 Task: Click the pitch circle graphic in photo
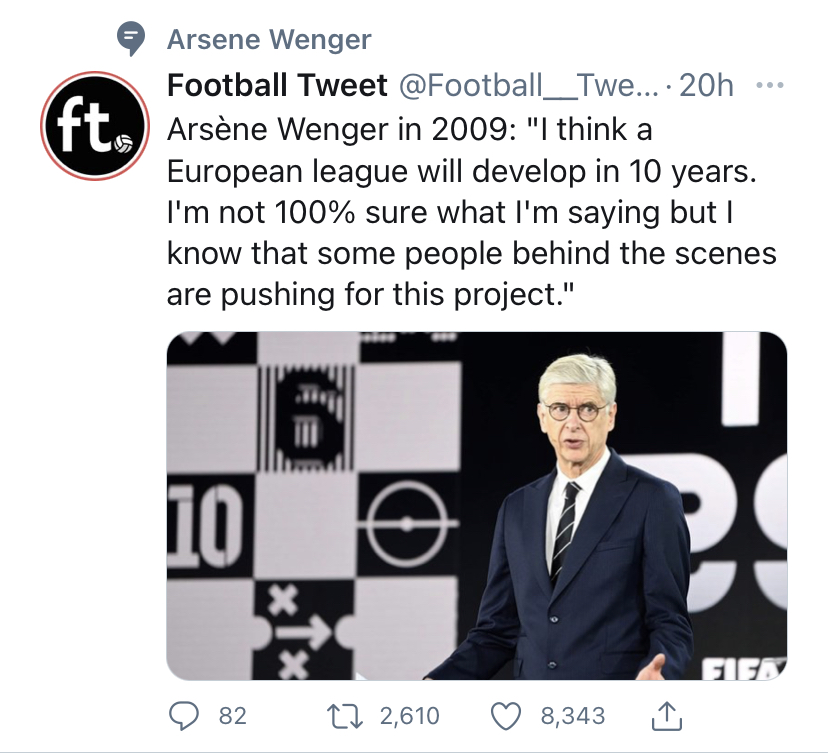tap(406, 524)
